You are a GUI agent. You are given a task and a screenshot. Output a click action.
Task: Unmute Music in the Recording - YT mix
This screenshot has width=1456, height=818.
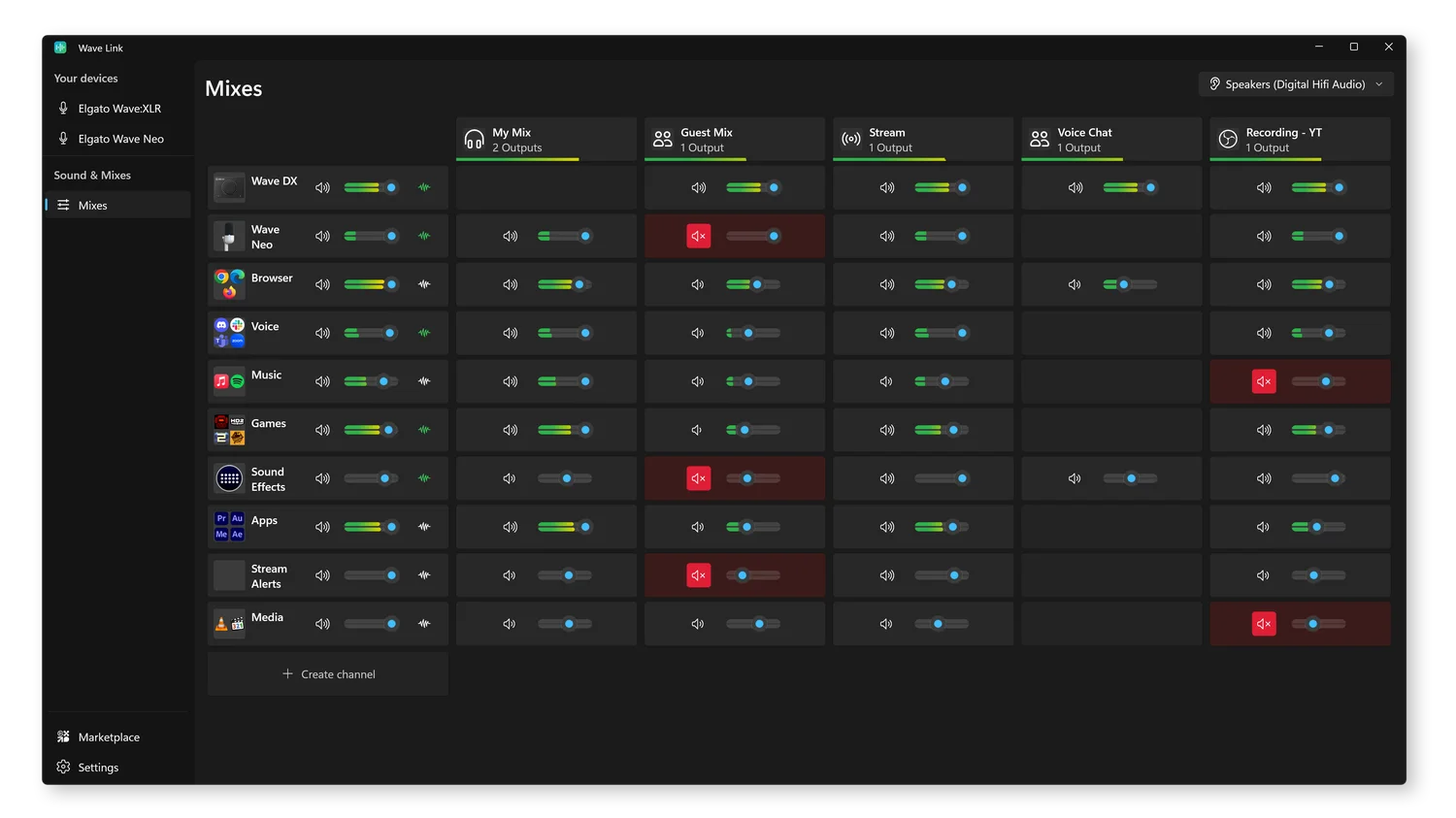1263,380
